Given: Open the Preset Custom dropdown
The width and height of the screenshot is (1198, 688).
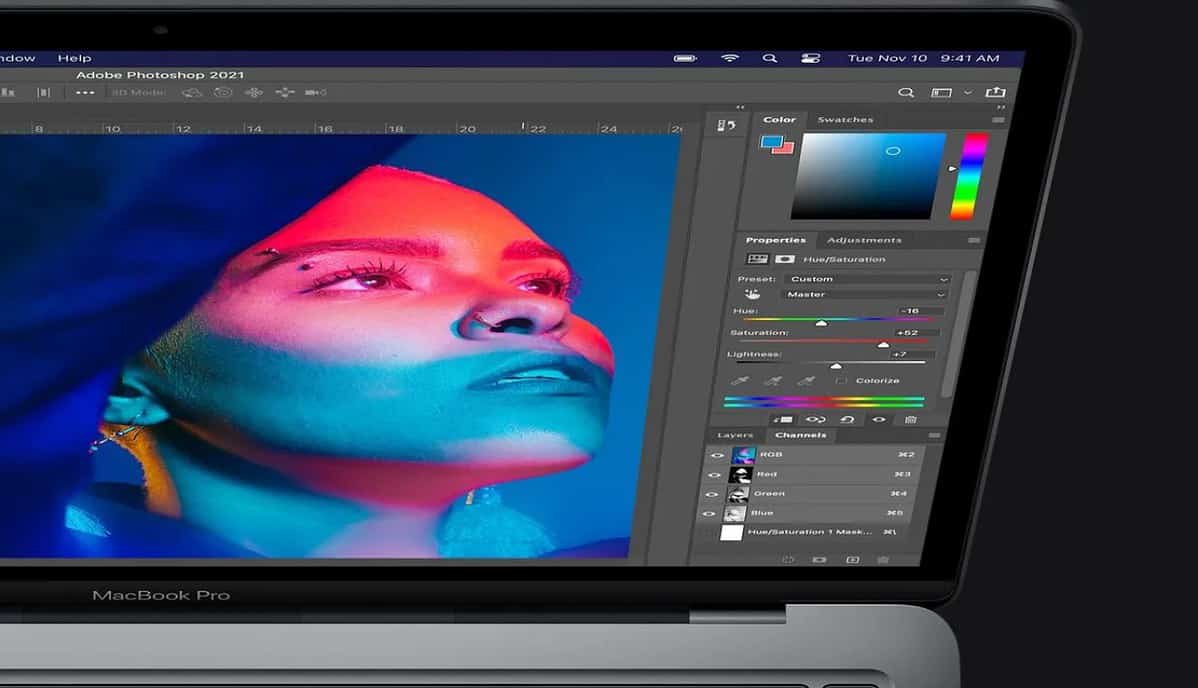Looking at the screenshot, I should [865, 278].
